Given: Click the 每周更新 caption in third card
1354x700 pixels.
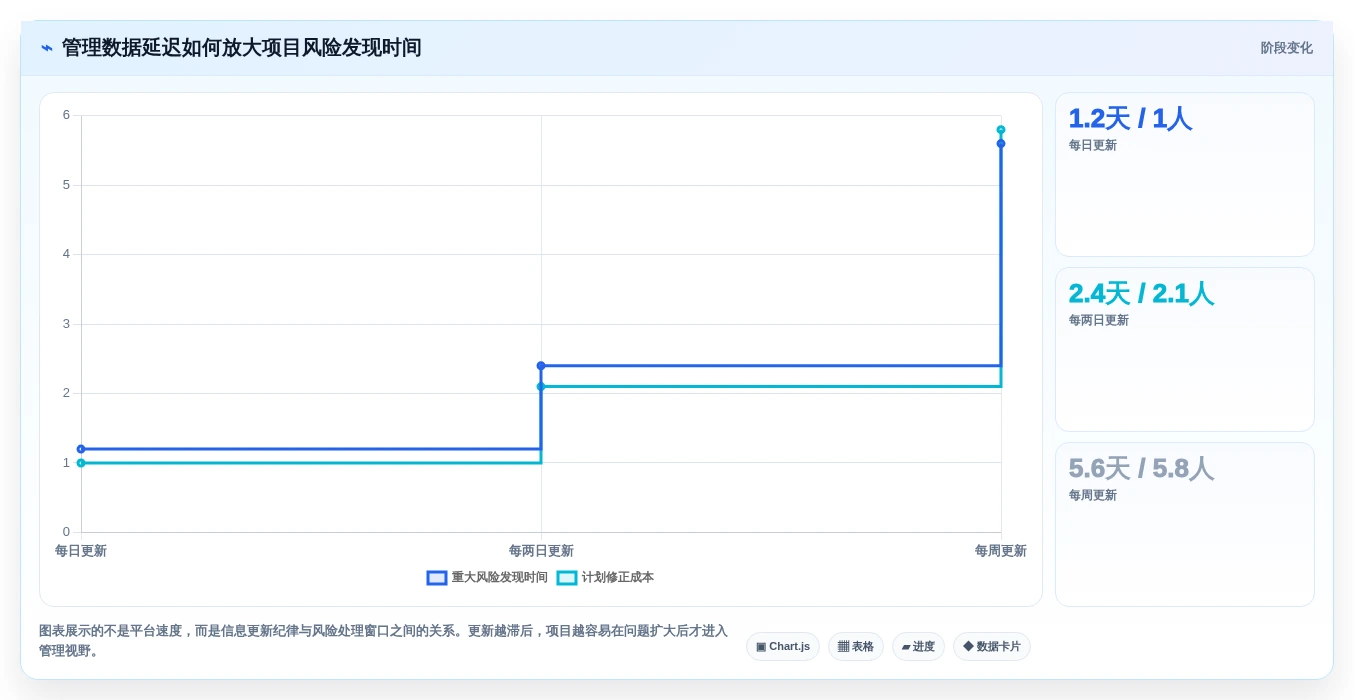Looking at the screenshot, I should coord(1093,495).
